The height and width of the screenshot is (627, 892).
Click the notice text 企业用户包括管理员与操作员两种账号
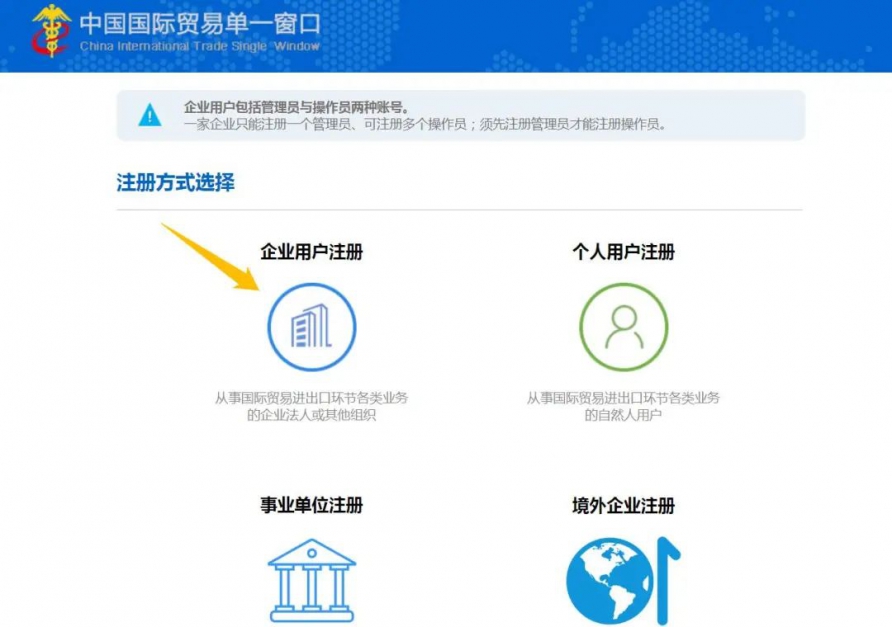point(296,106)
